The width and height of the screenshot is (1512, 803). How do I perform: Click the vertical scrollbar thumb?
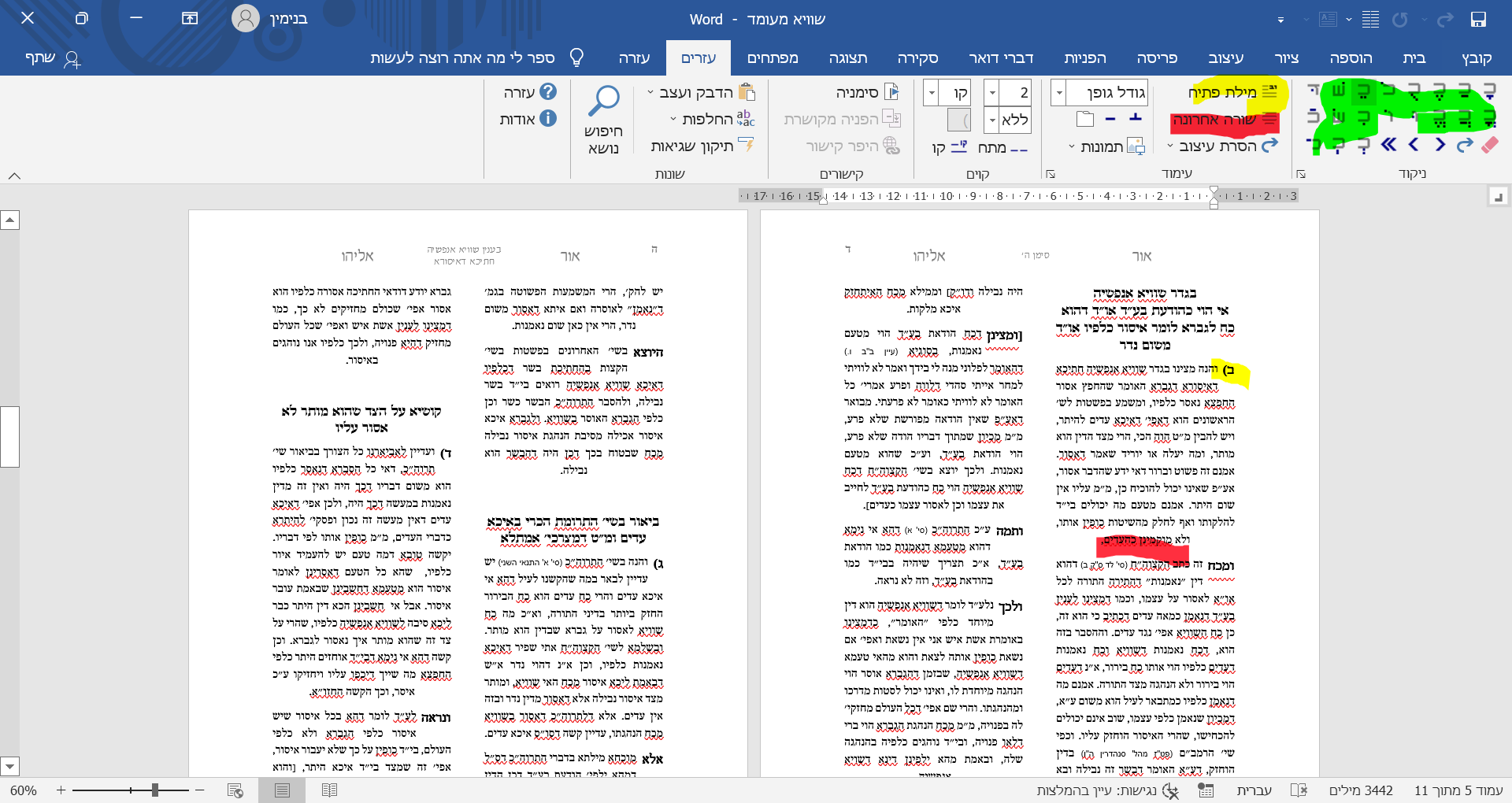[x=9, y=437]
